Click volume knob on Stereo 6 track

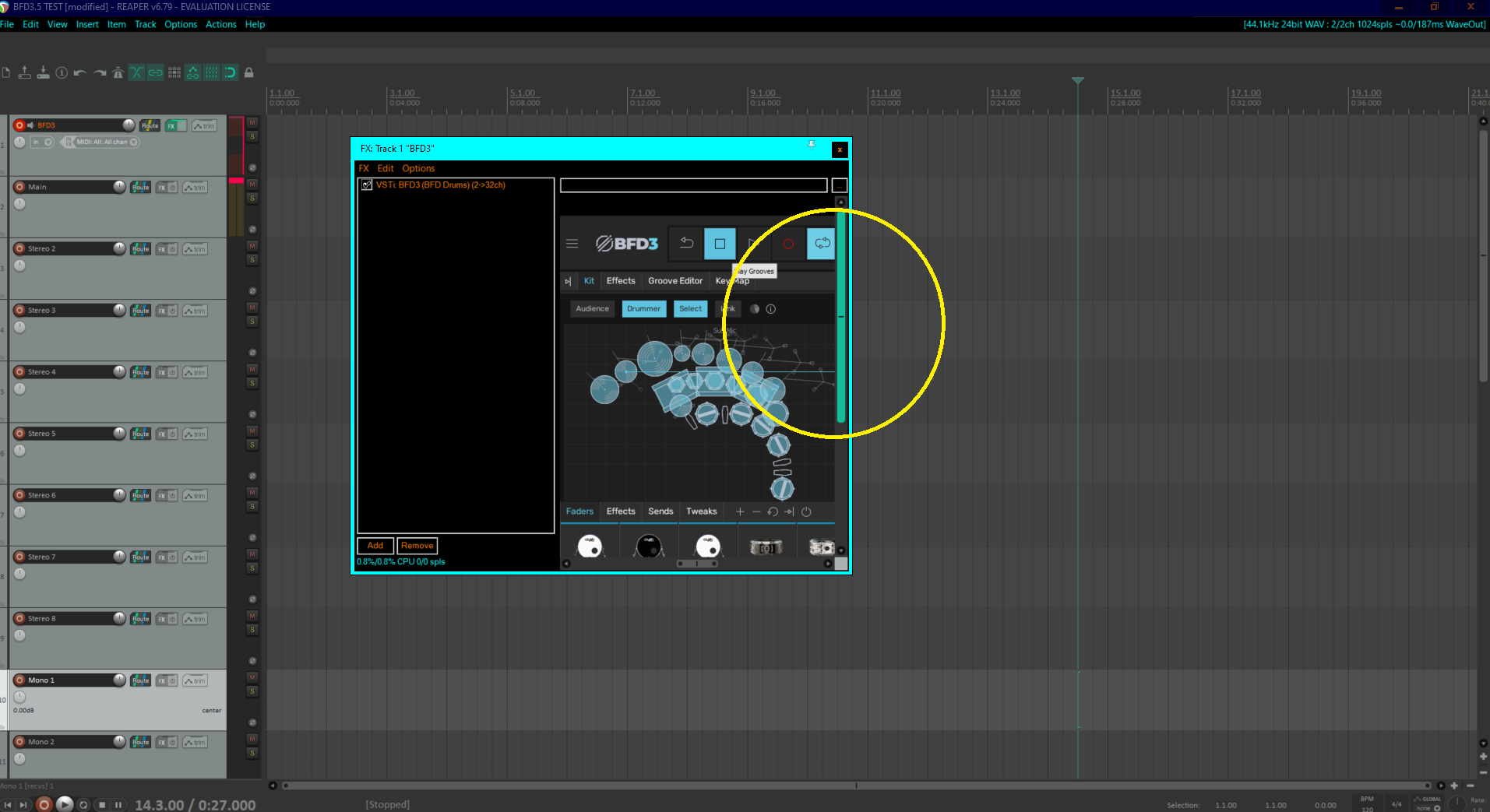[119, 495]
